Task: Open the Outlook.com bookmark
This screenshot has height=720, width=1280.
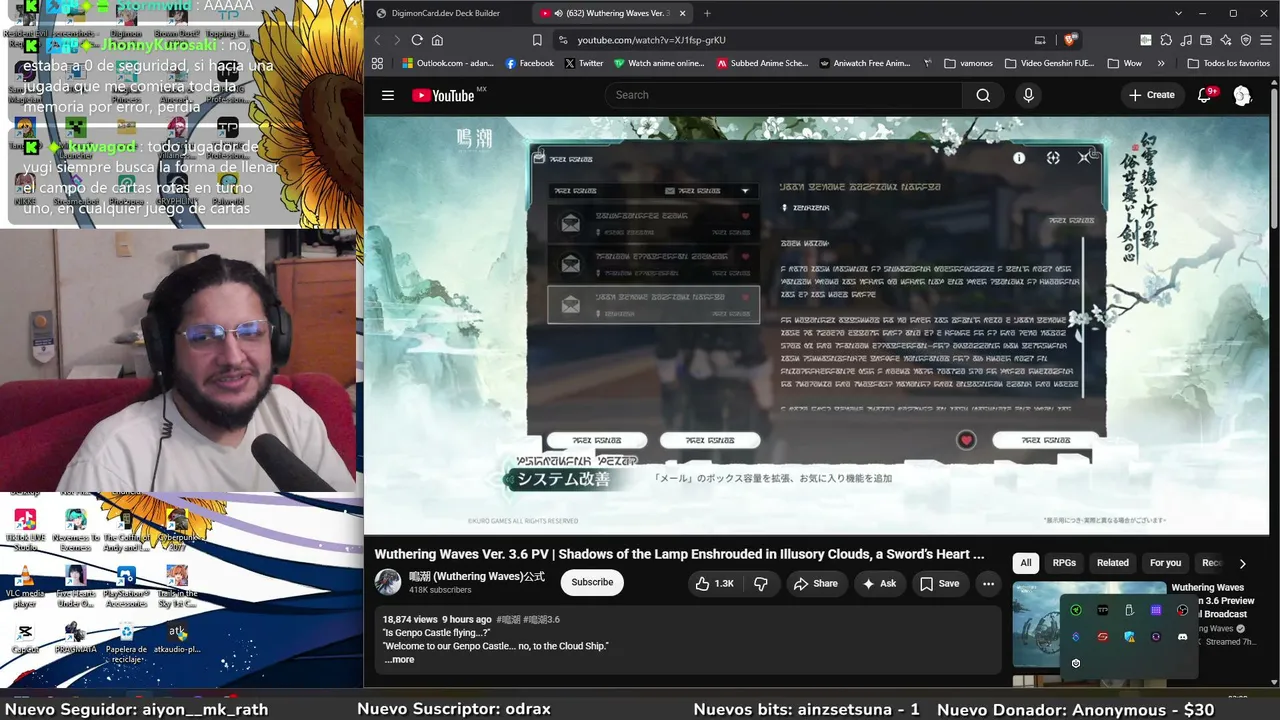Action: (447, 63)
